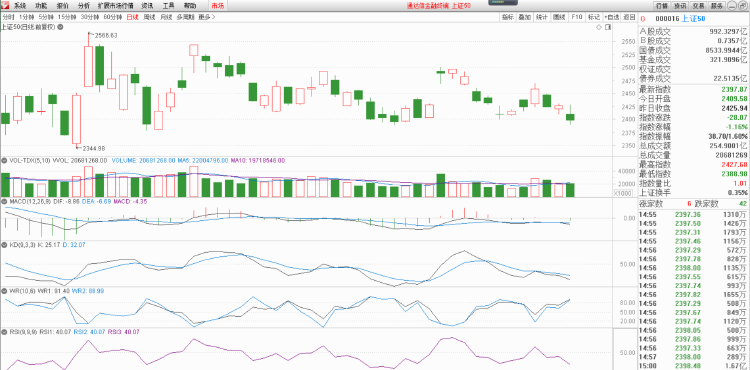Image resolution: width=750 pixels, height=370 pixels.
Task: Click the diamond icon above the price axis
Action: coord(598,27)
